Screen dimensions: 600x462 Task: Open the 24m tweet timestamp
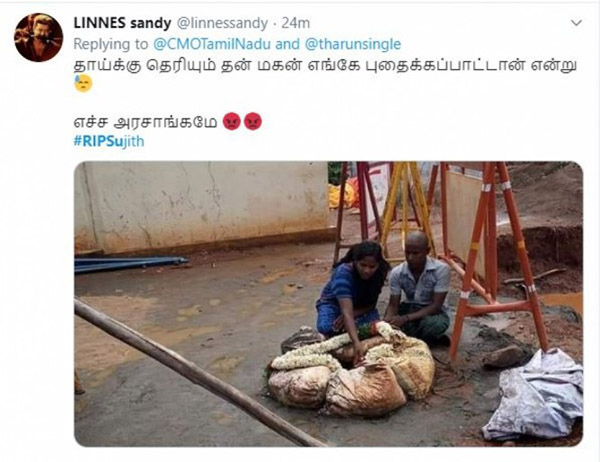296,23
